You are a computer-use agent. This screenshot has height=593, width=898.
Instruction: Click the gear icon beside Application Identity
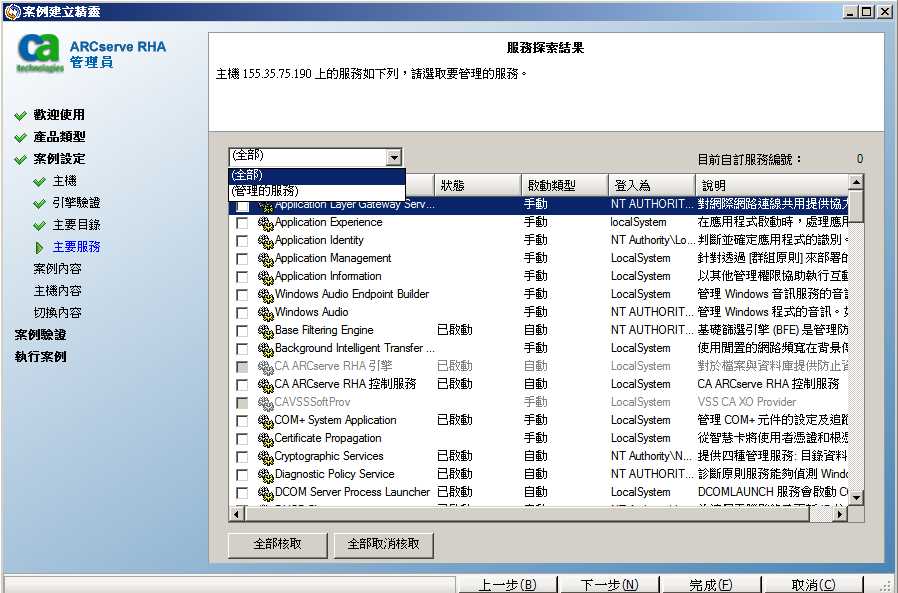[x=265, y=241]
